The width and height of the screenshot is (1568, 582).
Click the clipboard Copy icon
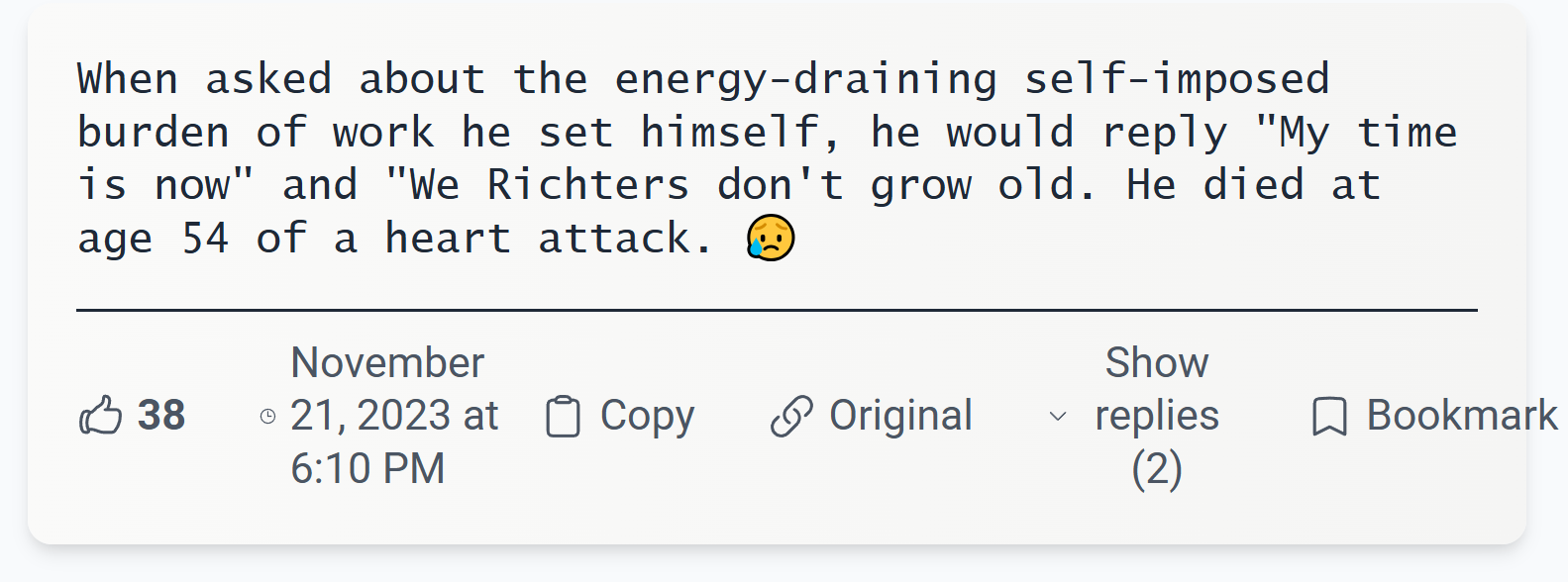tap(563, 416)
